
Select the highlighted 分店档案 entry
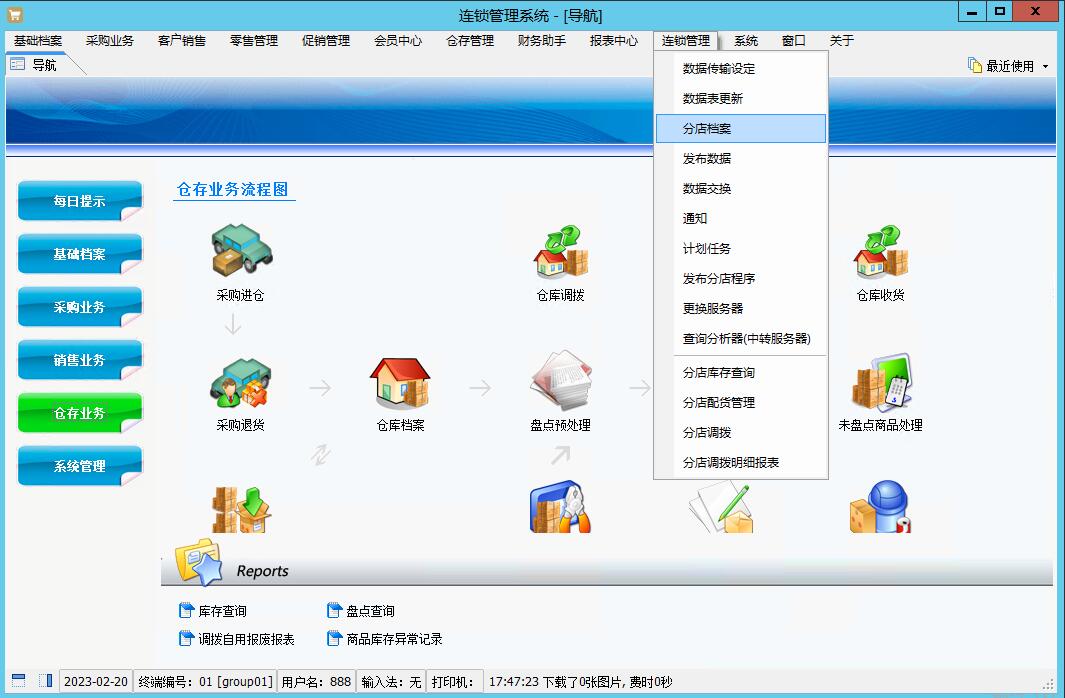point(741,128)
